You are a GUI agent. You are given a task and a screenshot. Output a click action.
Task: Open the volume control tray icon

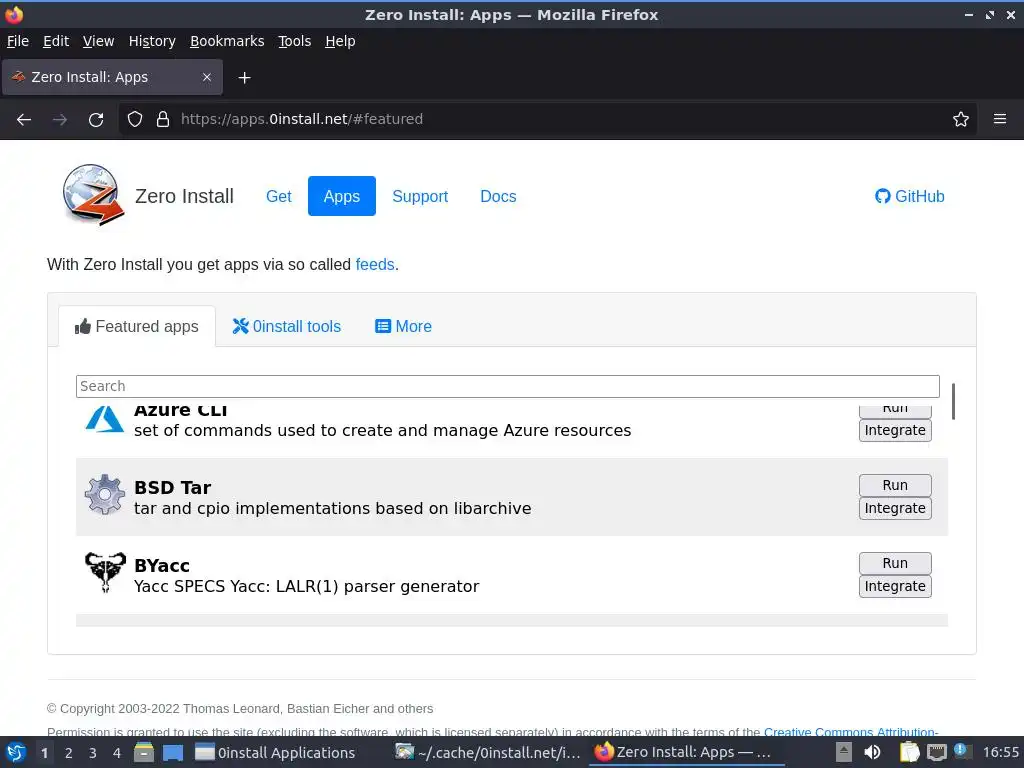click(872, 752)
